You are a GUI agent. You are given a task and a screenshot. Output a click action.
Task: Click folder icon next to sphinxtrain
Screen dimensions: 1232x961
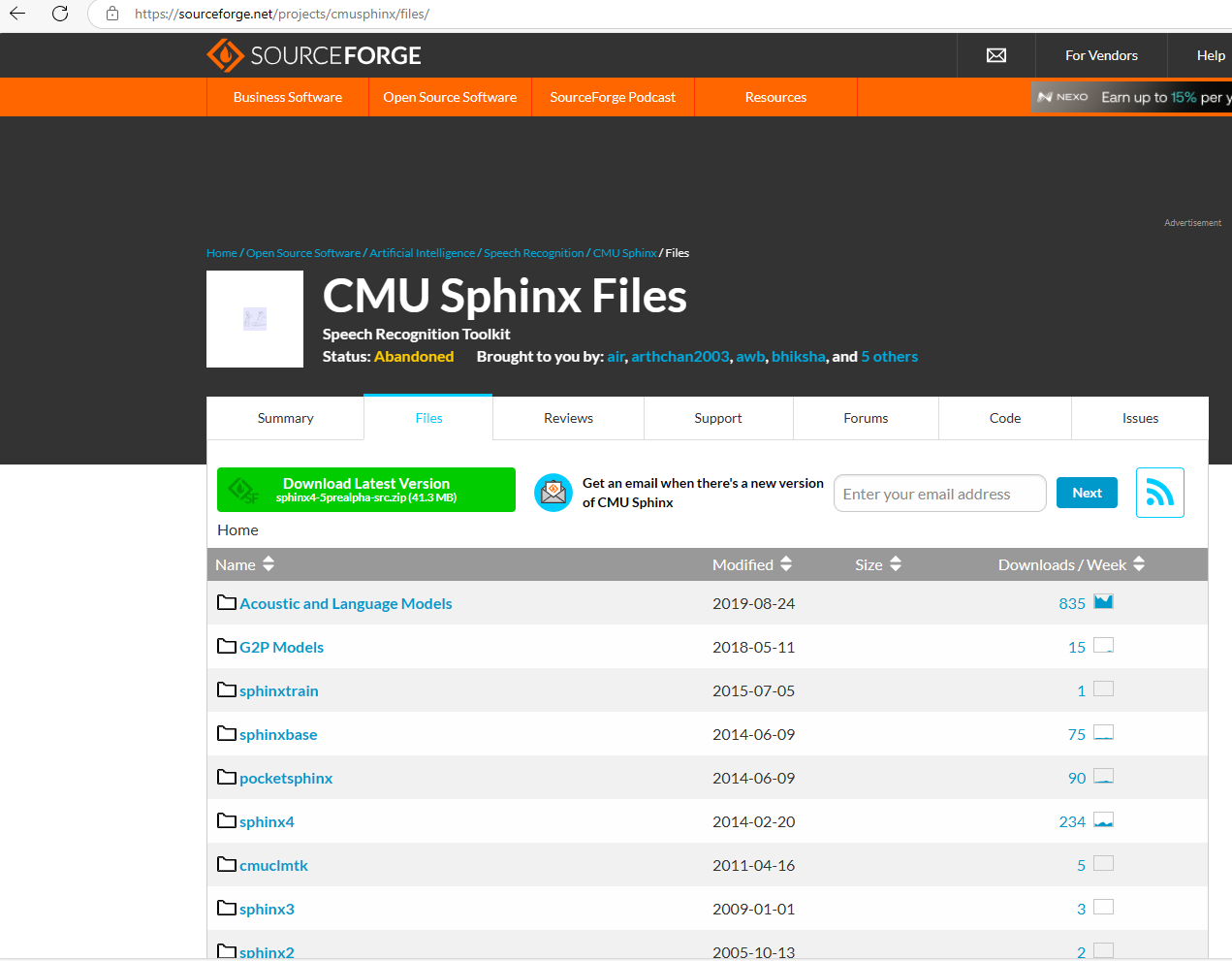227,689
